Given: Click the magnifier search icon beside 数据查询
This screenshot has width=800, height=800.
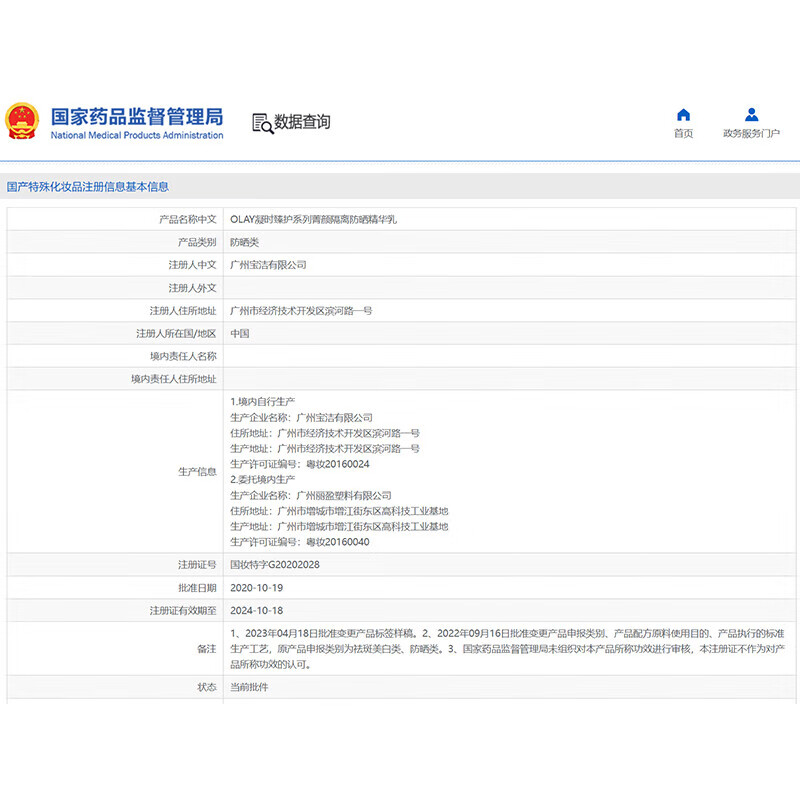Looking at the screenshot, I should point(261,121).
